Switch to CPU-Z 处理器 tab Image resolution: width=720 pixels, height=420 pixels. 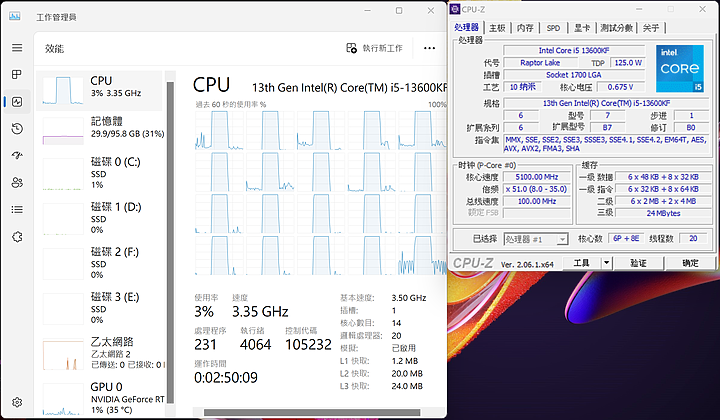467,28
